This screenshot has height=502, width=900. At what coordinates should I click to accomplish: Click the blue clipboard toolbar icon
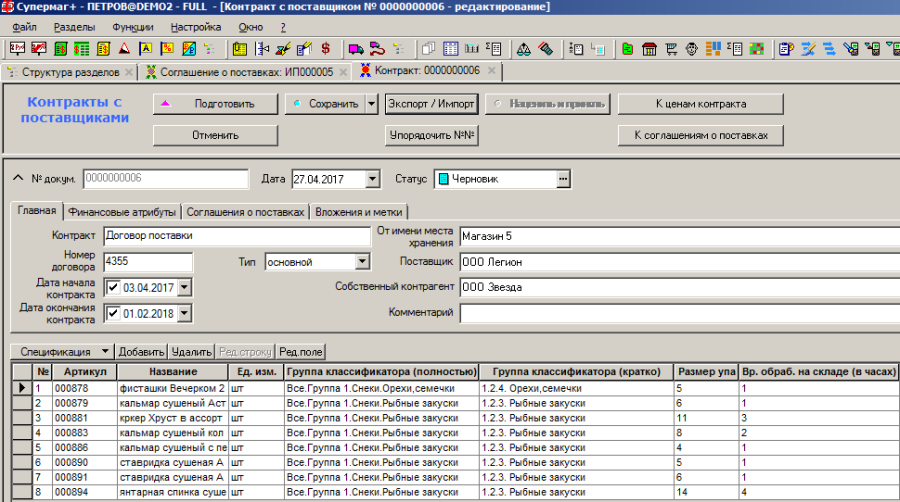786,49
